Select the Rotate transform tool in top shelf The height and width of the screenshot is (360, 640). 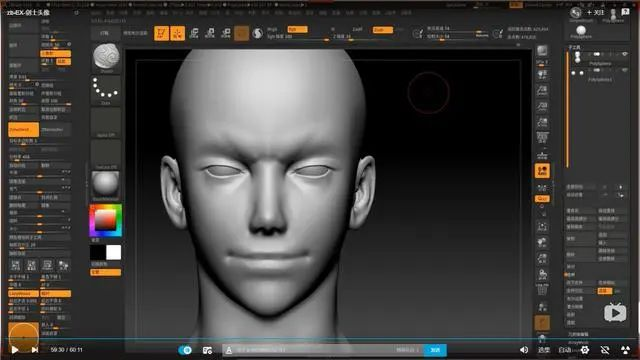click(x=226, y=33)
